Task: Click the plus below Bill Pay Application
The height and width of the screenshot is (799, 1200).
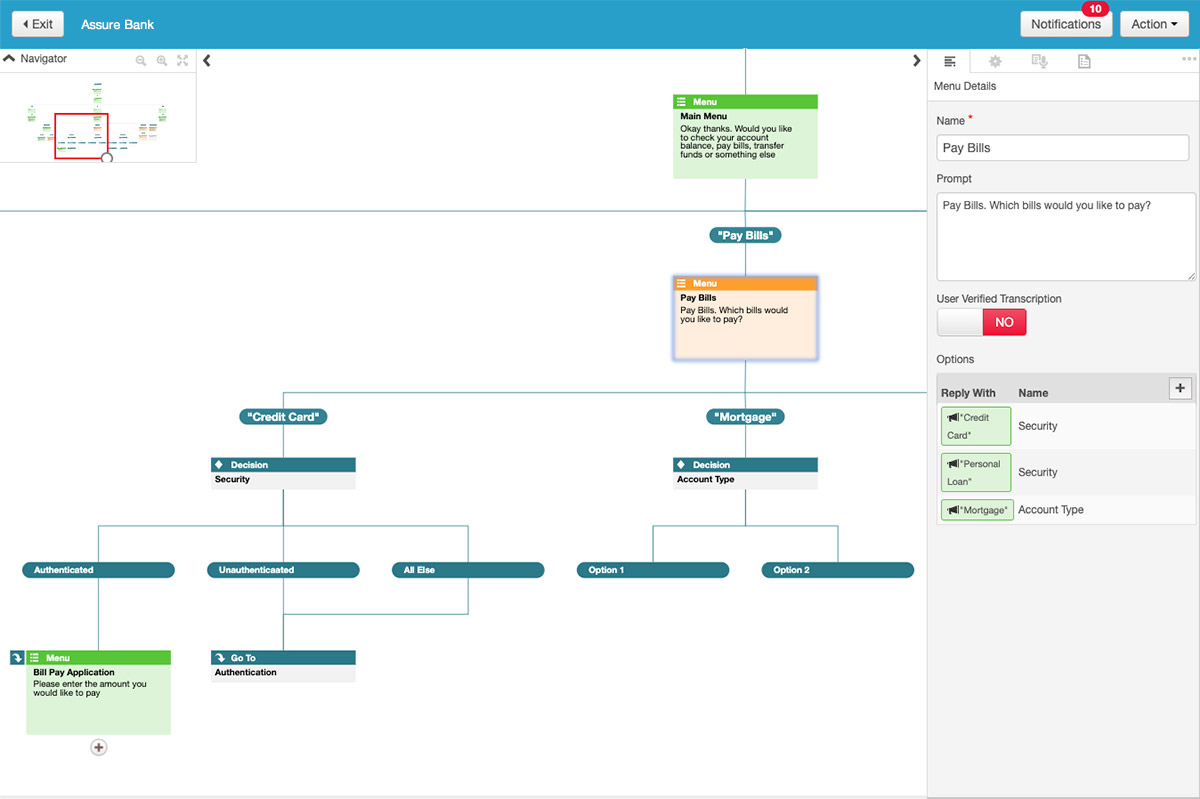Action: coord(99,747)
